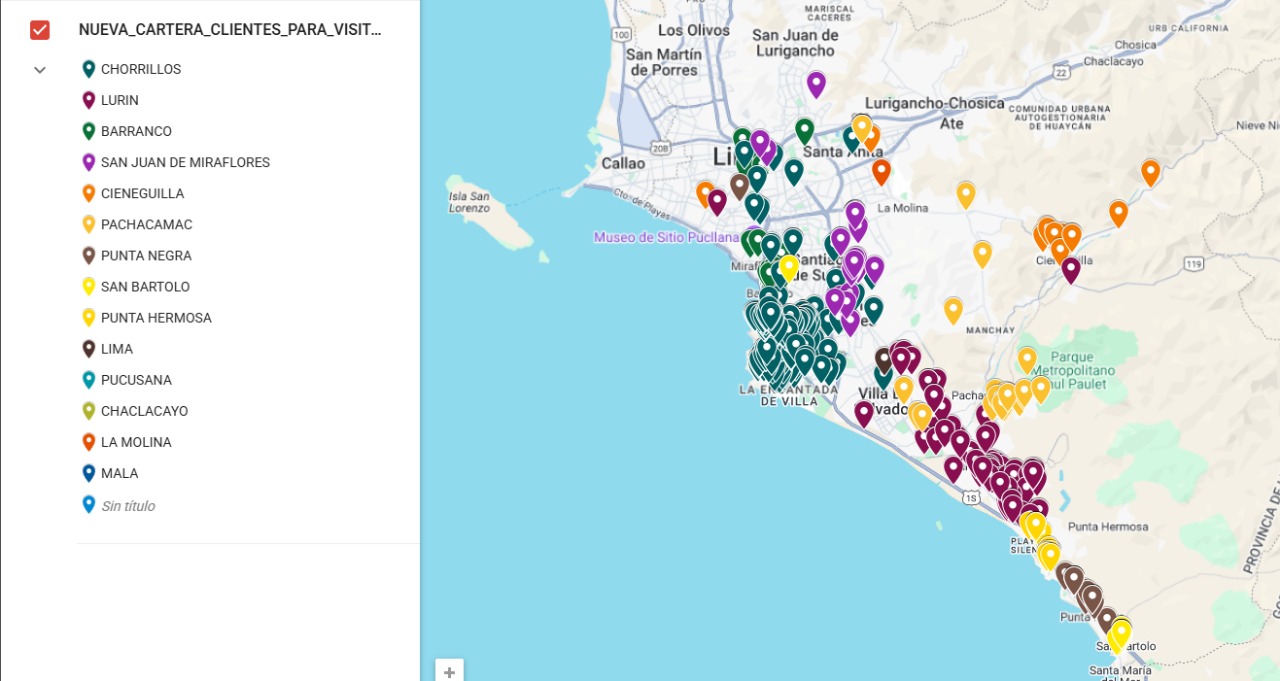The width and height of the screenshot is (1280, 681).
Task: Zoom in with the plus button
Action: (449, 672)
